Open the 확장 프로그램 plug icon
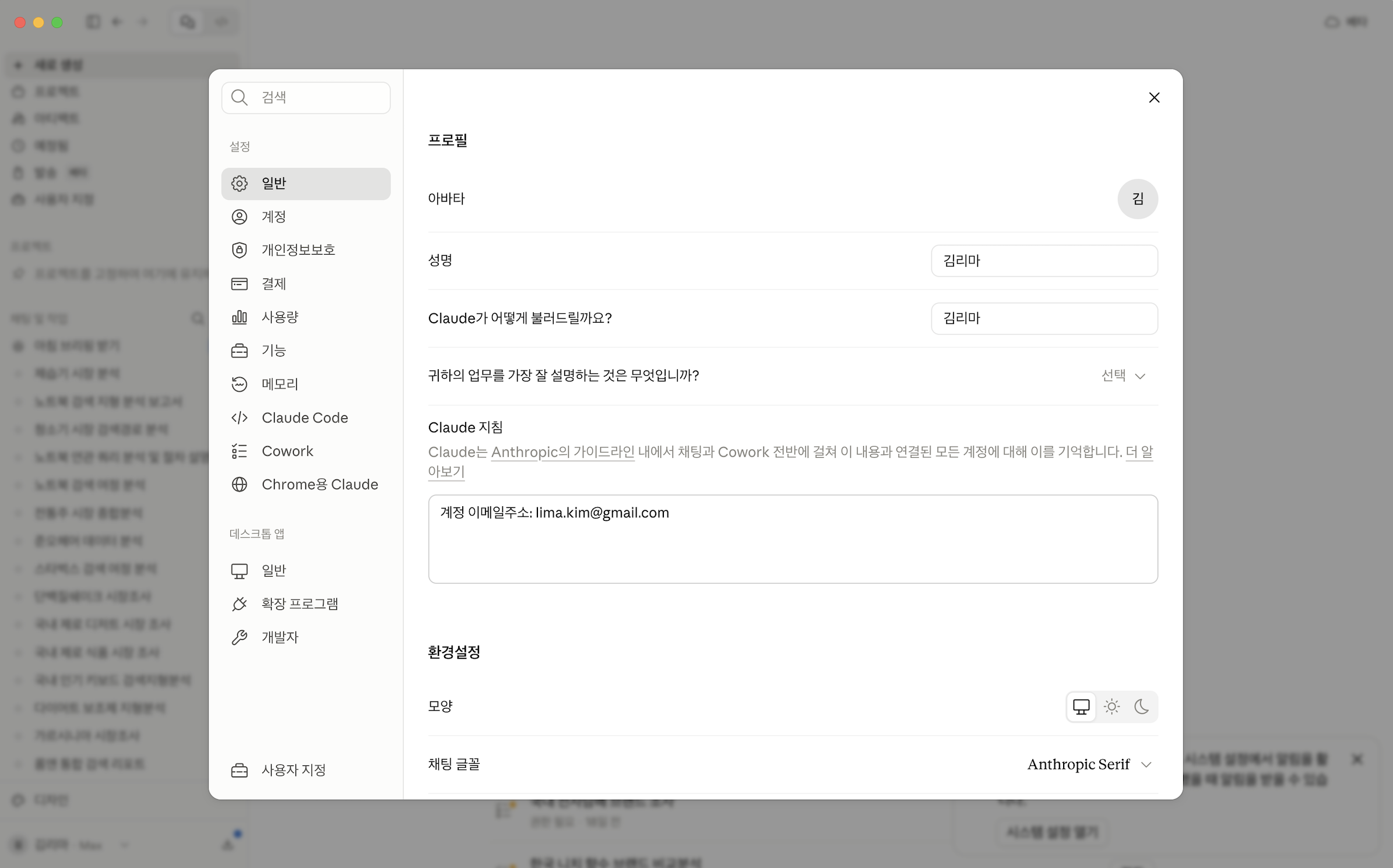The image size is (1393, 868). pyautogui.click(x=240, y=604)
